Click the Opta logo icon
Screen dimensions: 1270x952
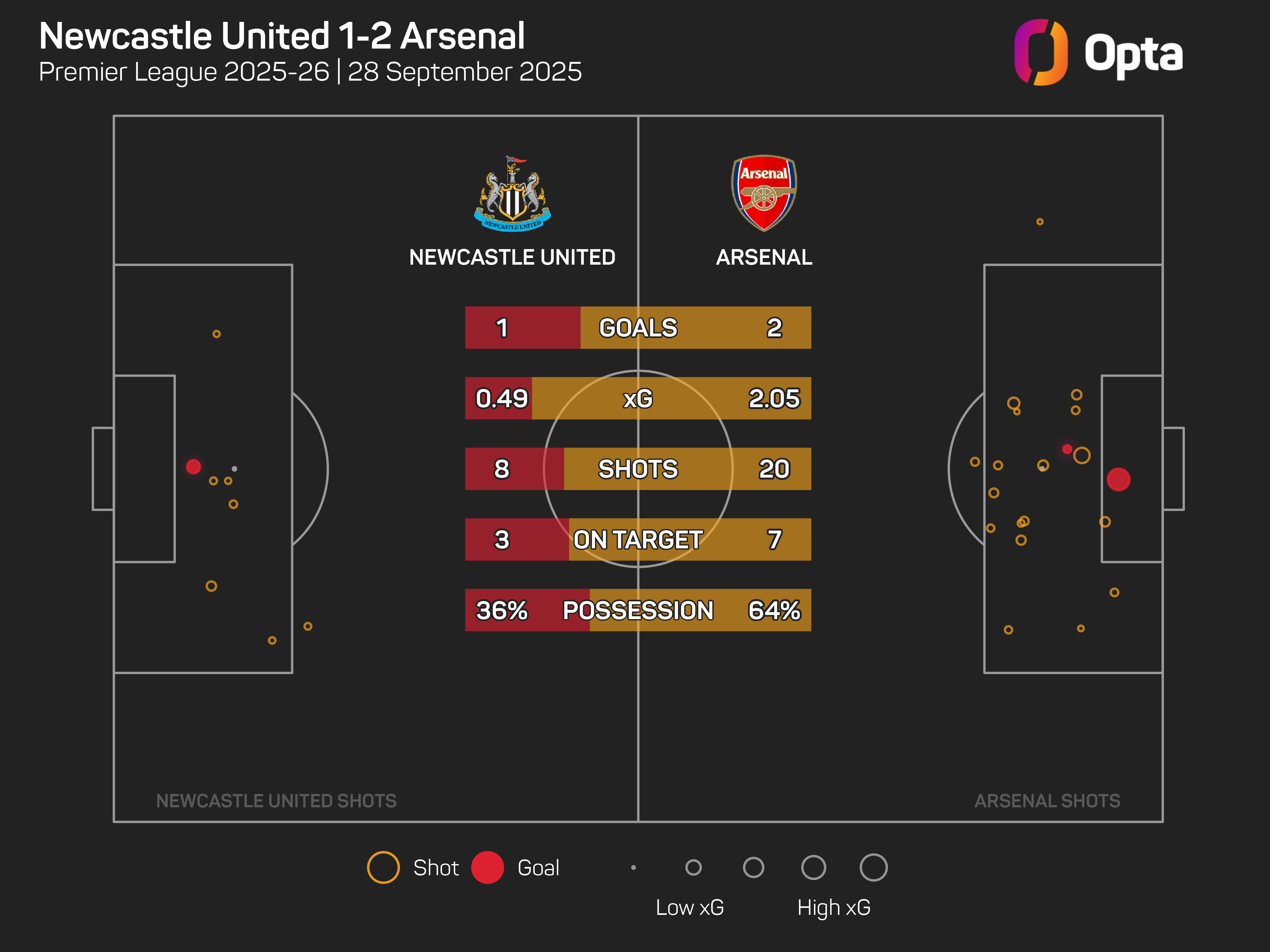tap(1040, 52)
